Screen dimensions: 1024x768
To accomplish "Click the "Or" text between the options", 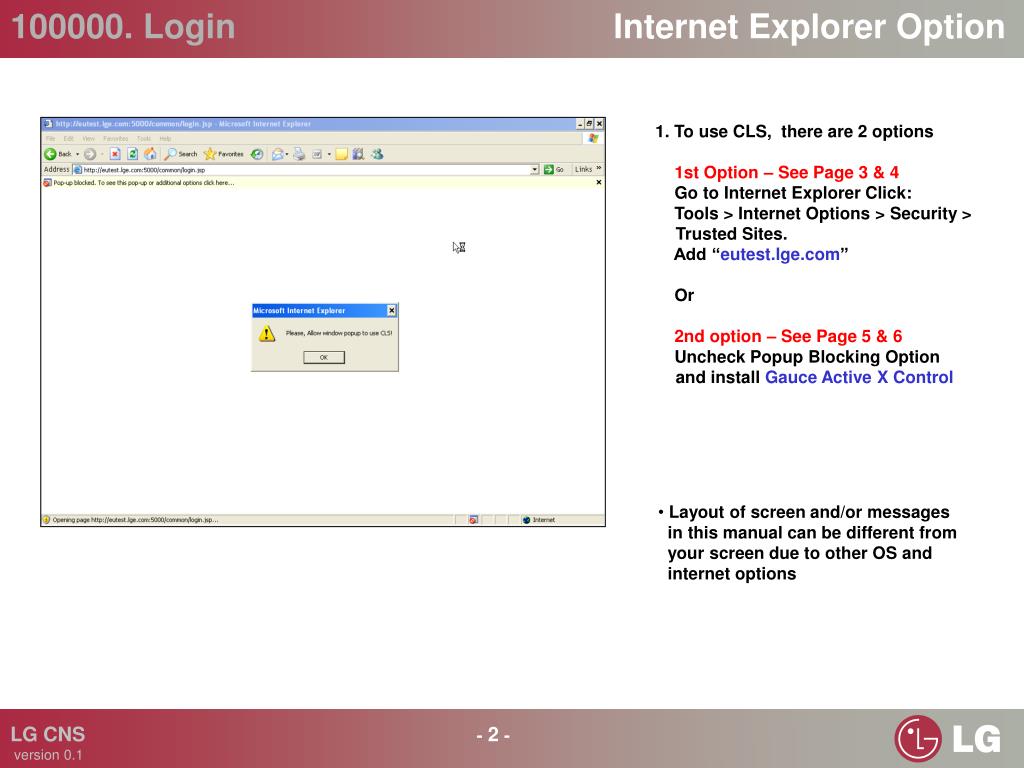I will point(684,295).
